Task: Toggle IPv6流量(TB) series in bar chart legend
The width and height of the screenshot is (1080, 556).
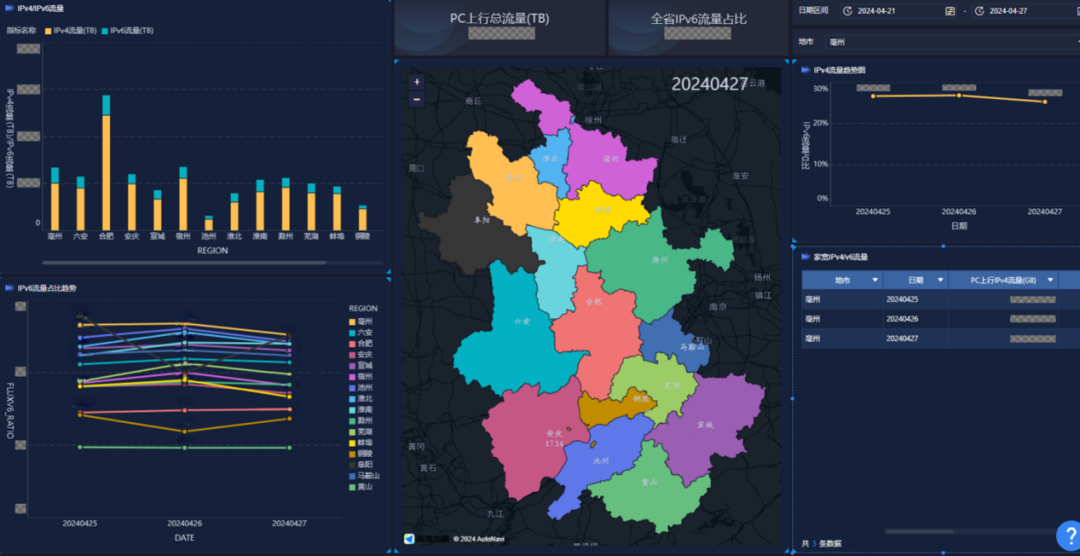Action: tap(127, 31)
